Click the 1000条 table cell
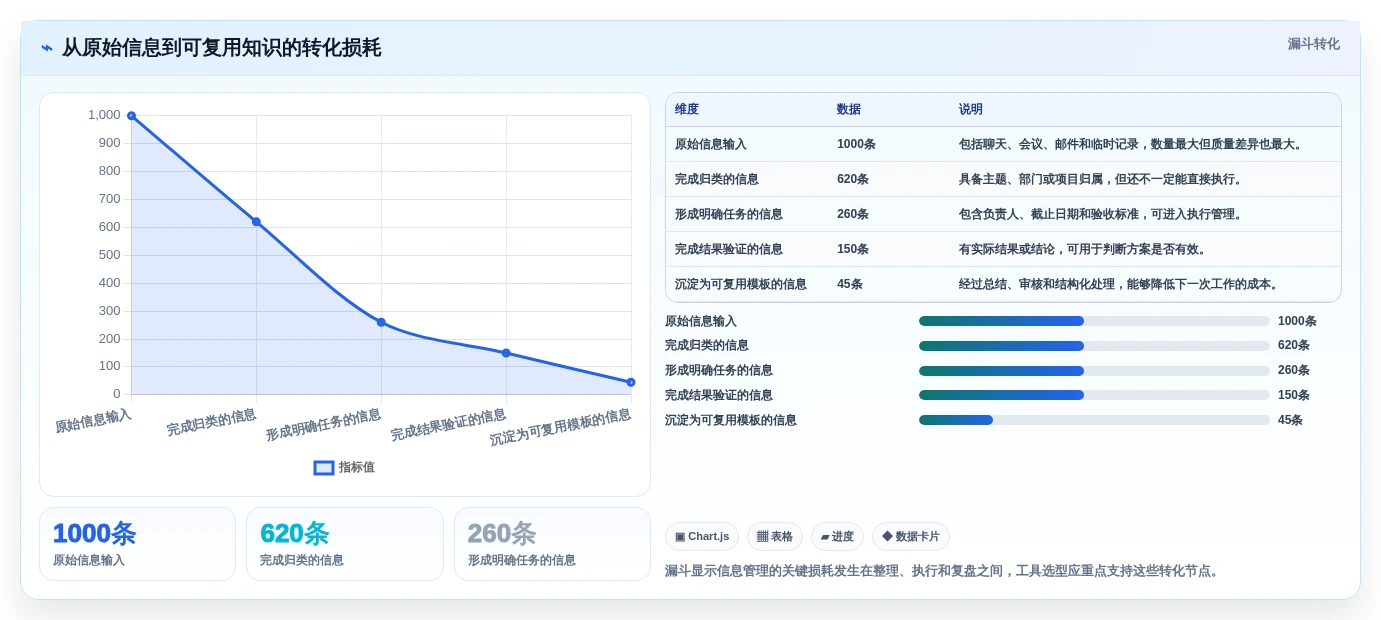The width and height of the screenshot is (1381, 620). [856, 144]
